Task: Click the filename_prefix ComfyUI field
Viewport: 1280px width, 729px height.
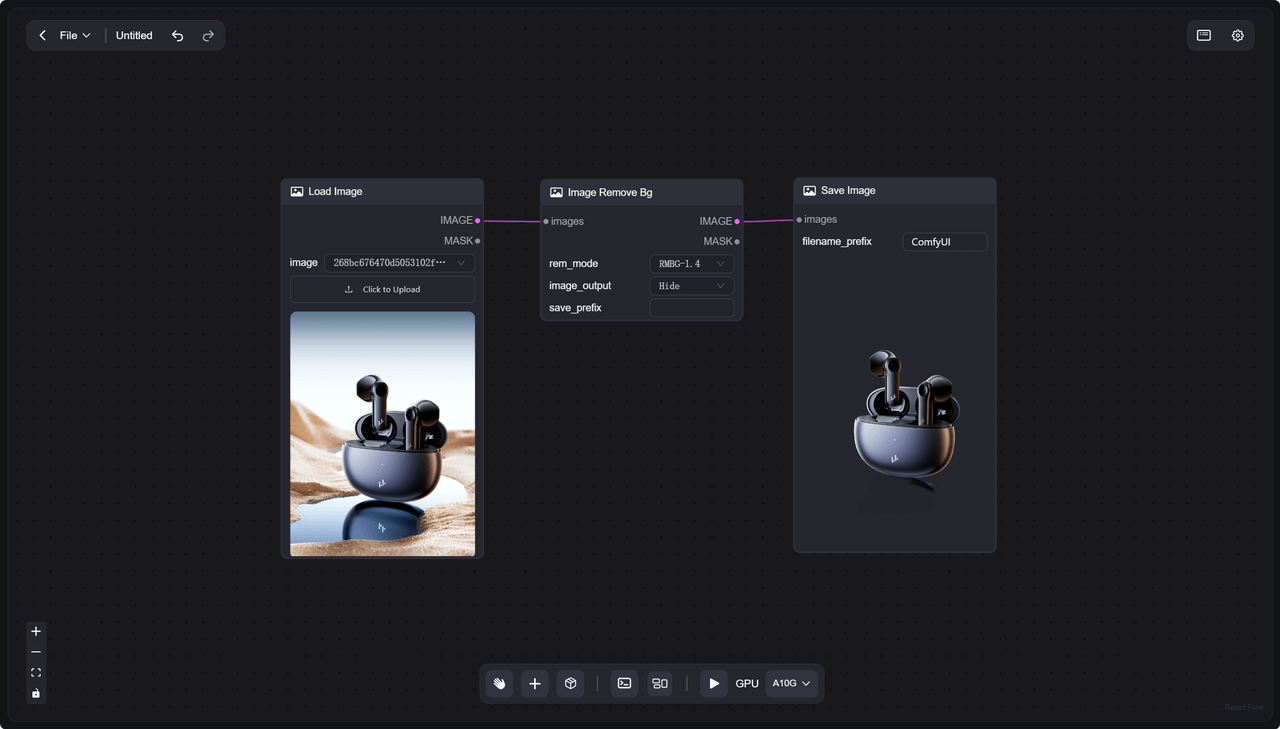Action: click(x=945, y=242)
